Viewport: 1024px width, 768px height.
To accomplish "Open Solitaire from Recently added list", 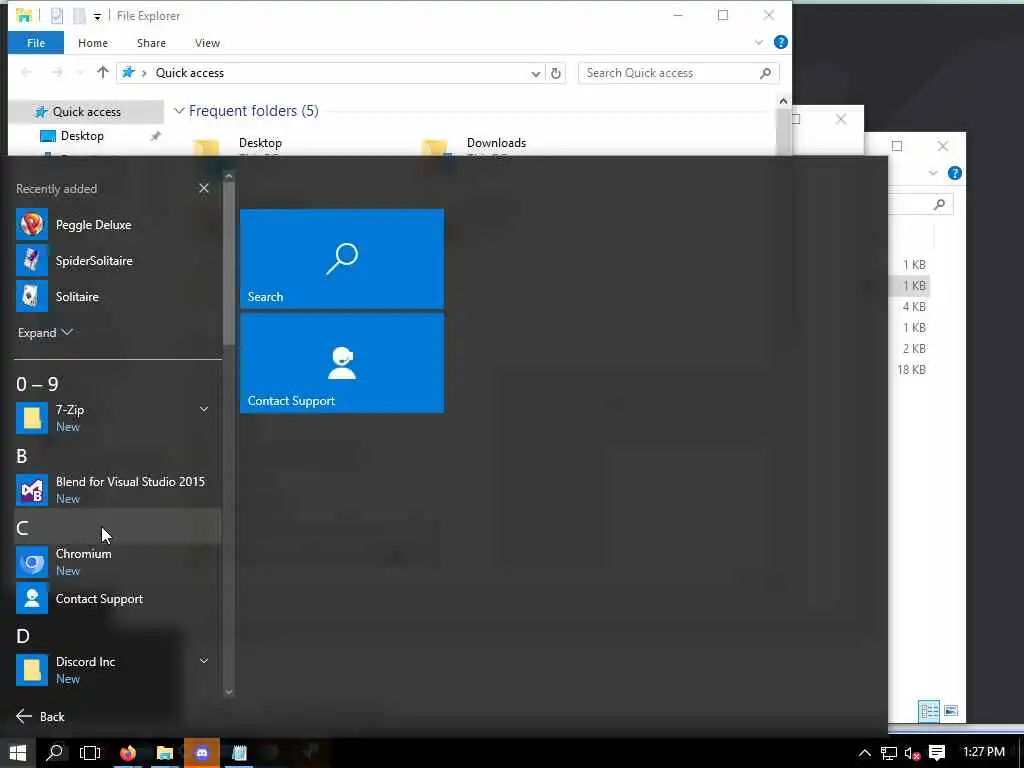I will point(118,296).
